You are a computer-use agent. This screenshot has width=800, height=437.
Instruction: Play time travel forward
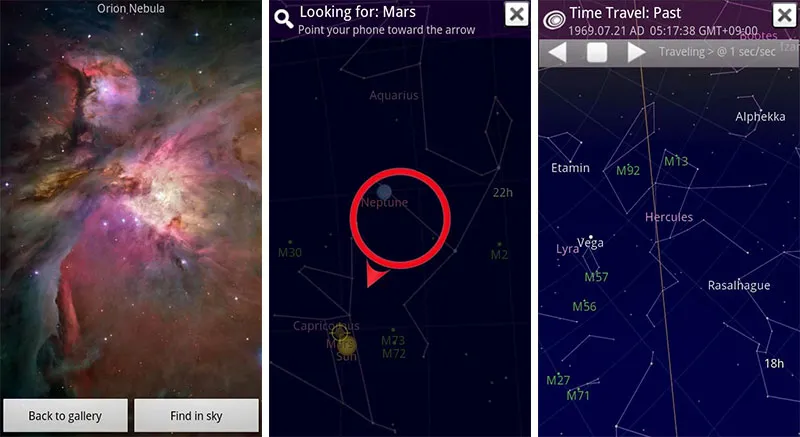click(x=636, y=52)
